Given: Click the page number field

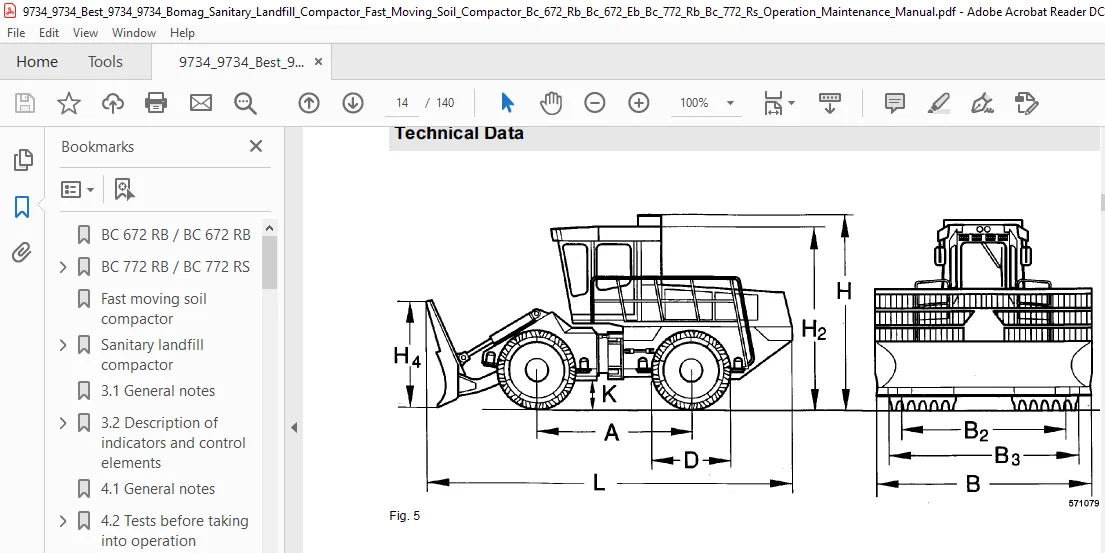Looking at the screenshot, I should pos(402,103).
